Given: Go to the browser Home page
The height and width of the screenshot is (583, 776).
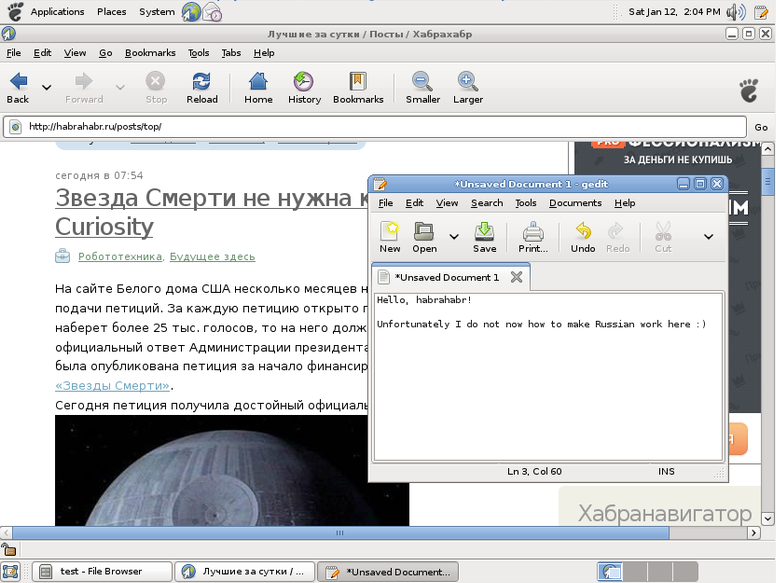Looking at the screenshot, I should [258, 88].
